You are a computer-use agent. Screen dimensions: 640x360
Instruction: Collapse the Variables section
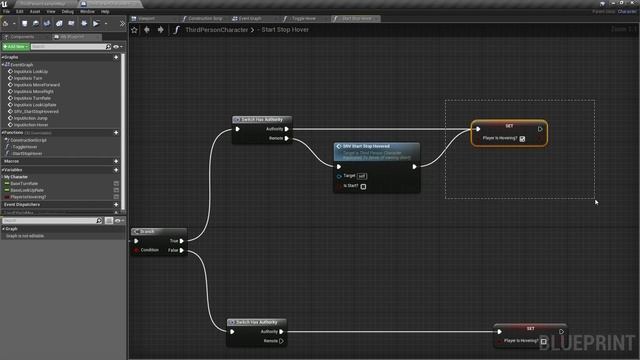pos(3,170)
